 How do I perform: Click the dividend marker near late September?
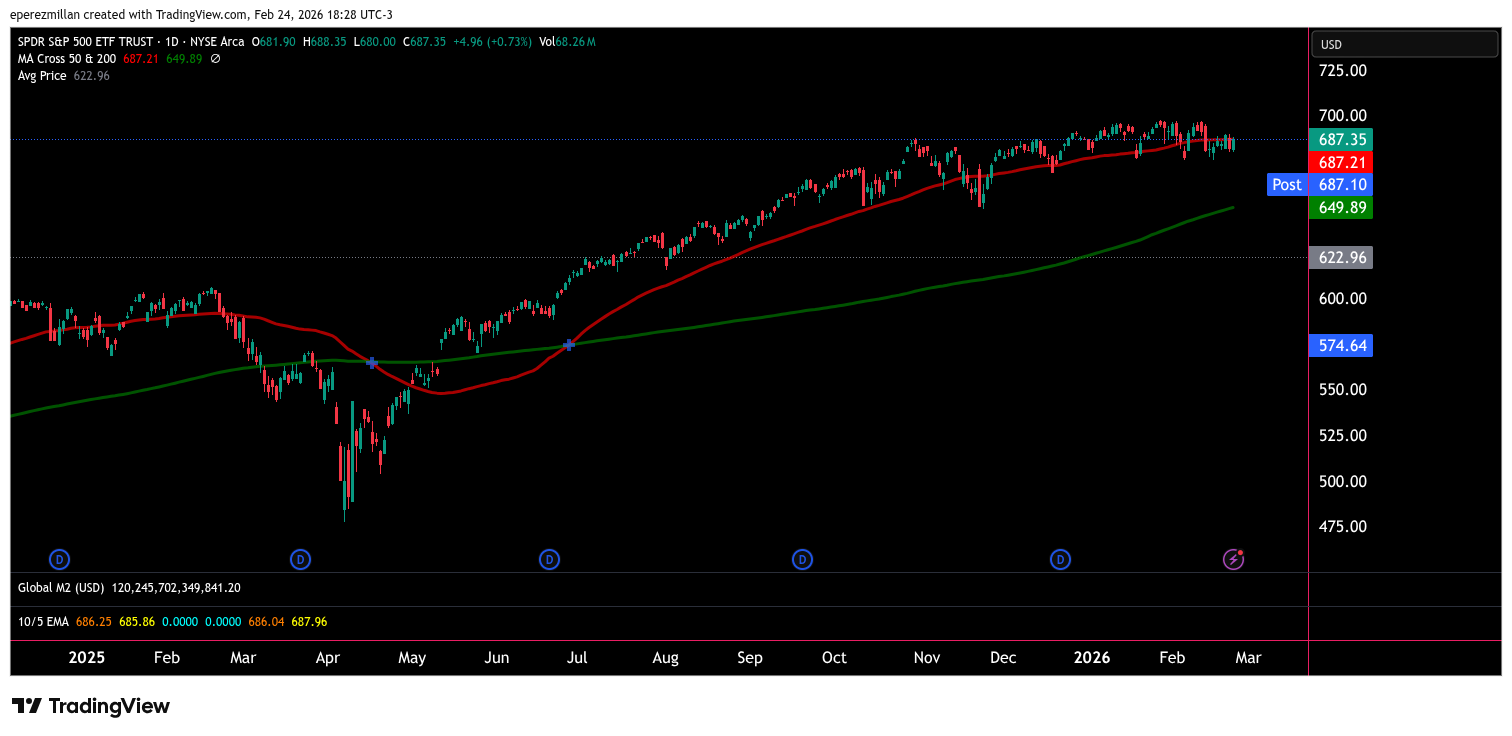pos(802,559)
